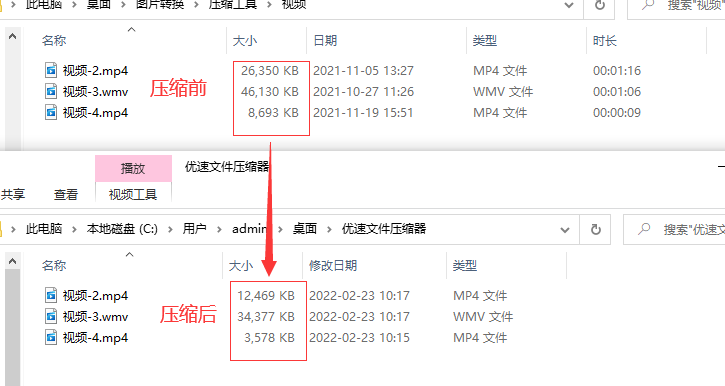Sort lower window by 类型 column
Image resolution: width=725 pixels, height=386 pixels.
(x=465, y=265)
